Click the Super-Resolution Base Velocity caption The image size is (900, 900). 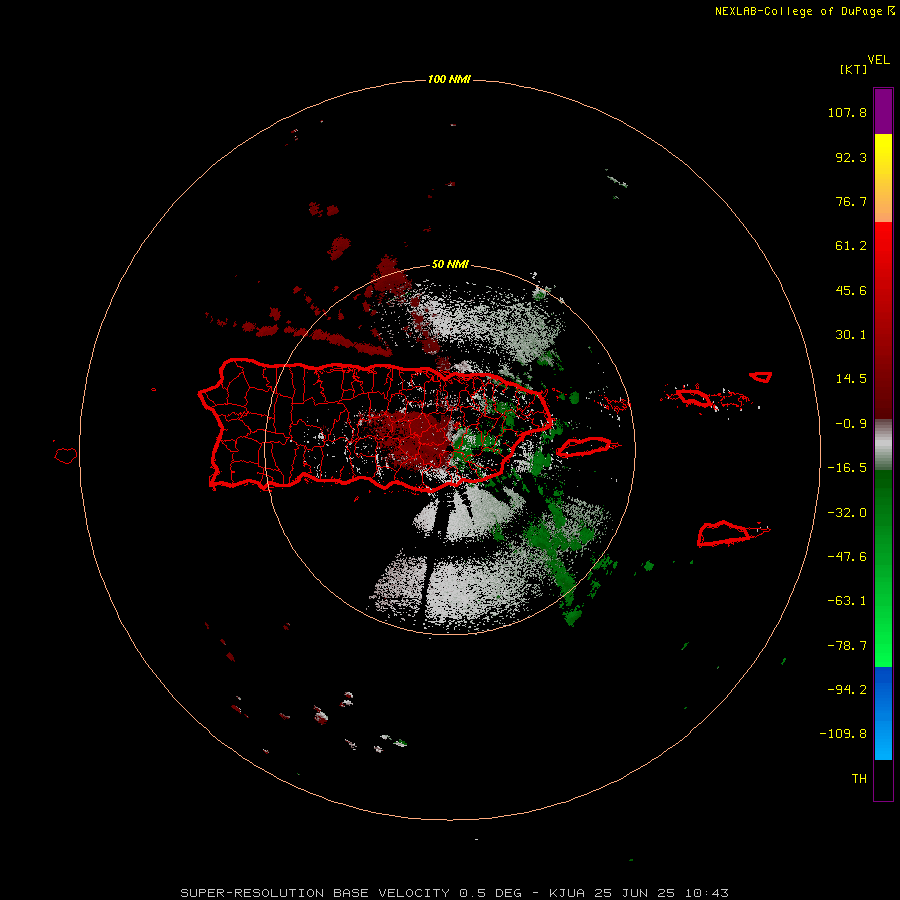point(455,893)
